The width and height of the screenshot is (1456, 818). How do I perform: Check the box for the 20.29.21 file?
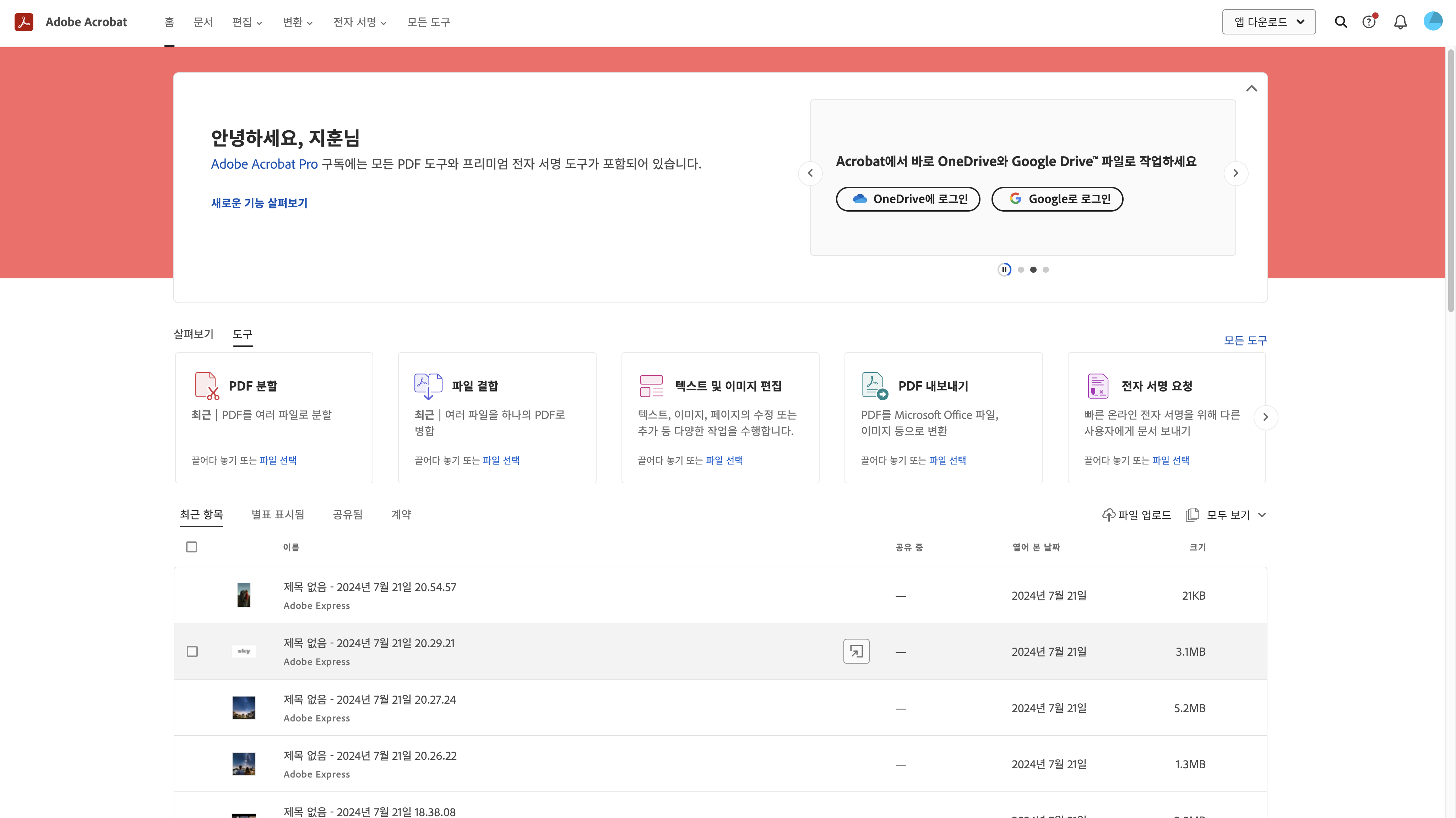(192, 651)
